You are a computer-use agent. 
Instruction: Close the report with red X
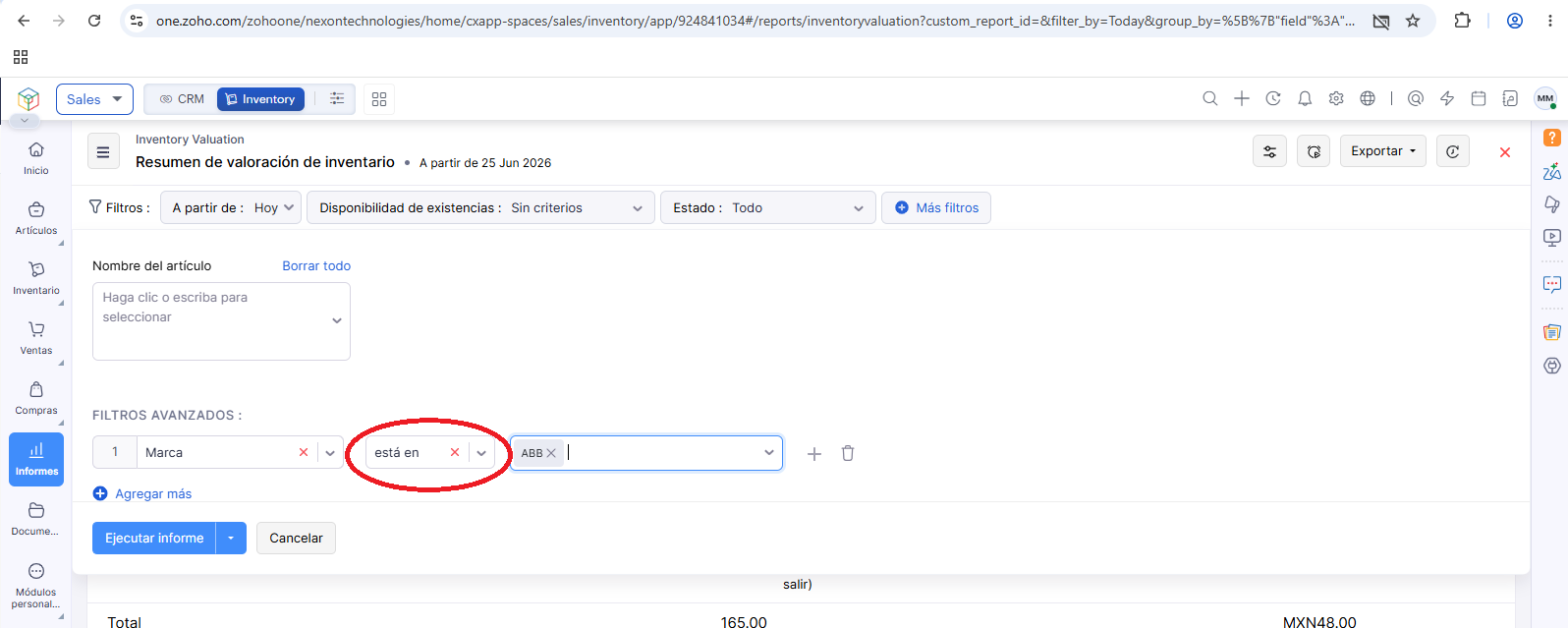1505,152
